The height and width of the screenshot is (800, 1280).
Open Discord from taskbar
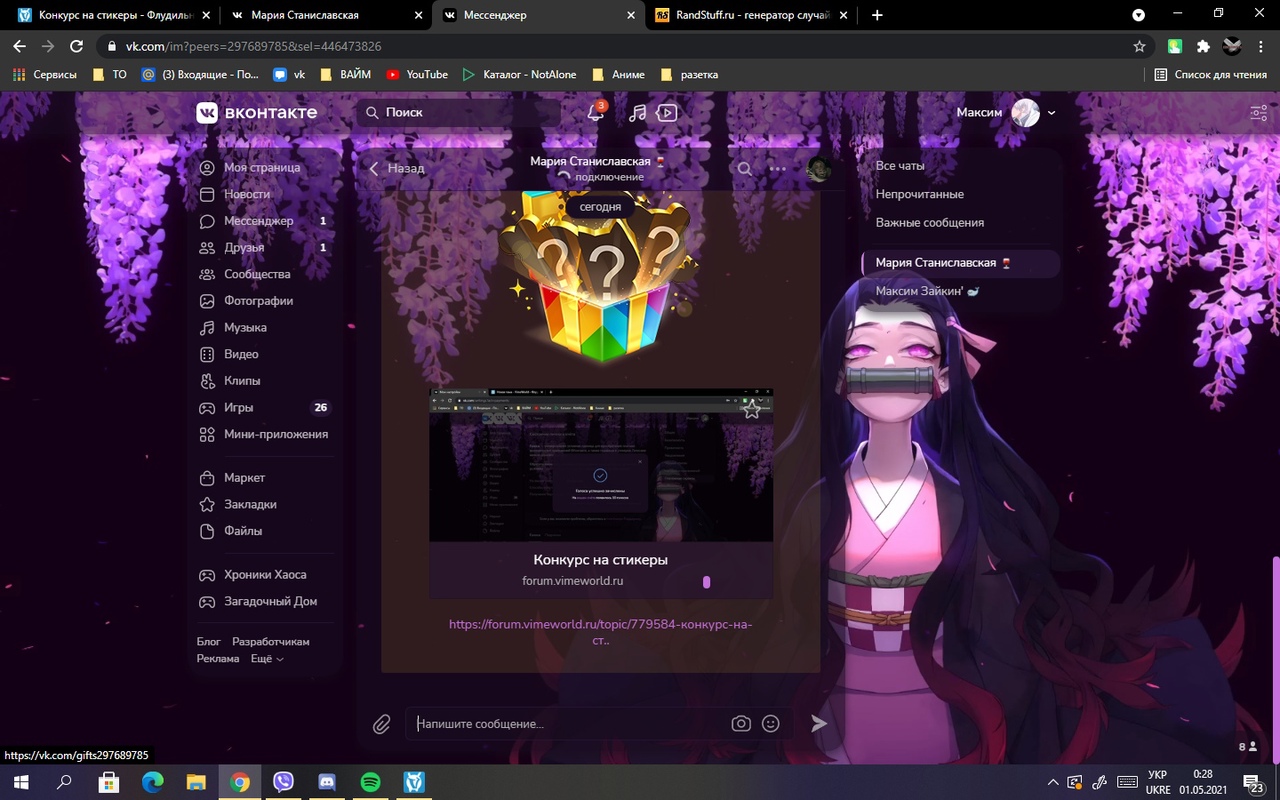pos(326,782)
